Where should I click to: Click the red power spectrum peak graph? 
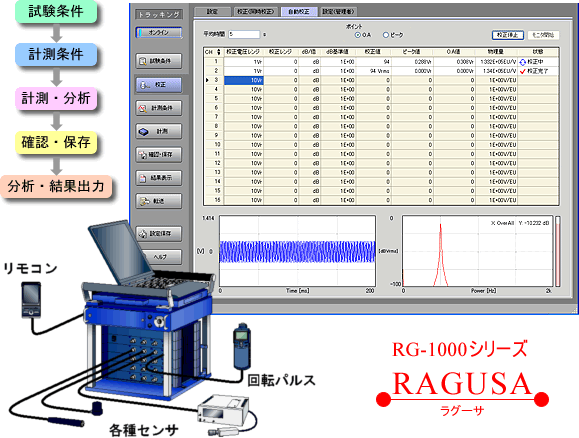coord(477,251)
